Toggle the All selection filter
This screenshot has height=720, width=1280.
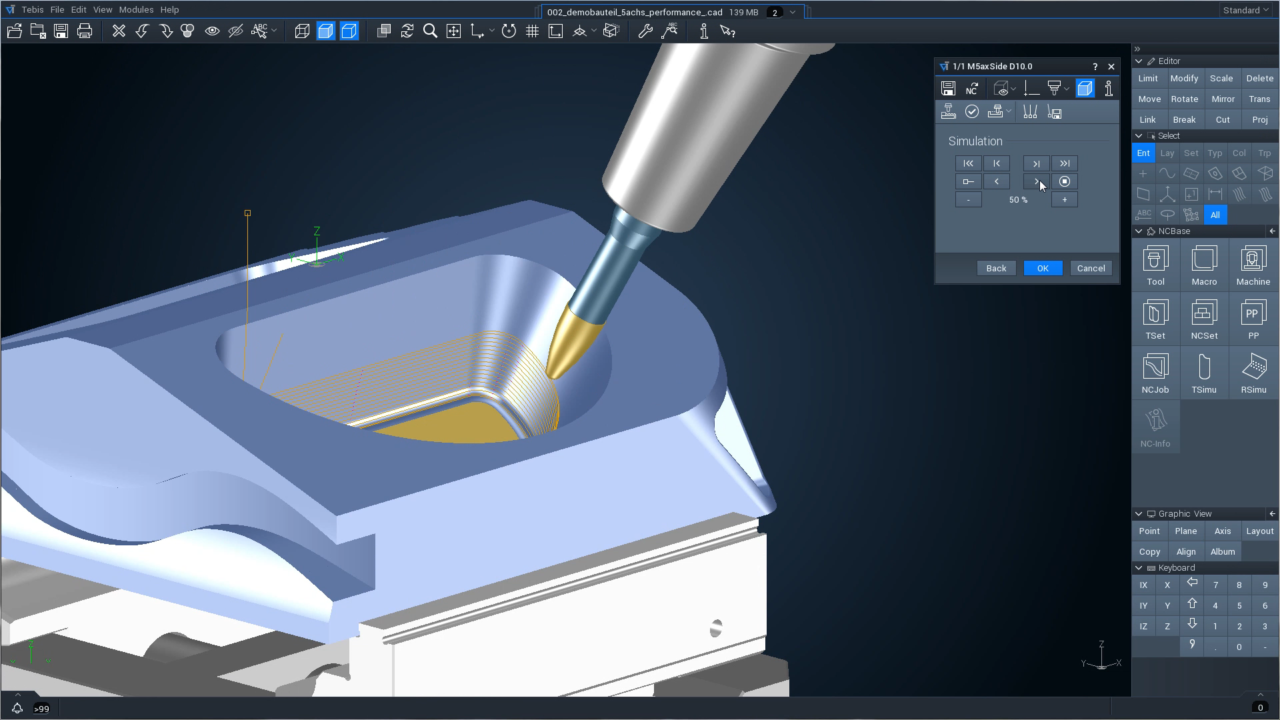[1215, 215]
